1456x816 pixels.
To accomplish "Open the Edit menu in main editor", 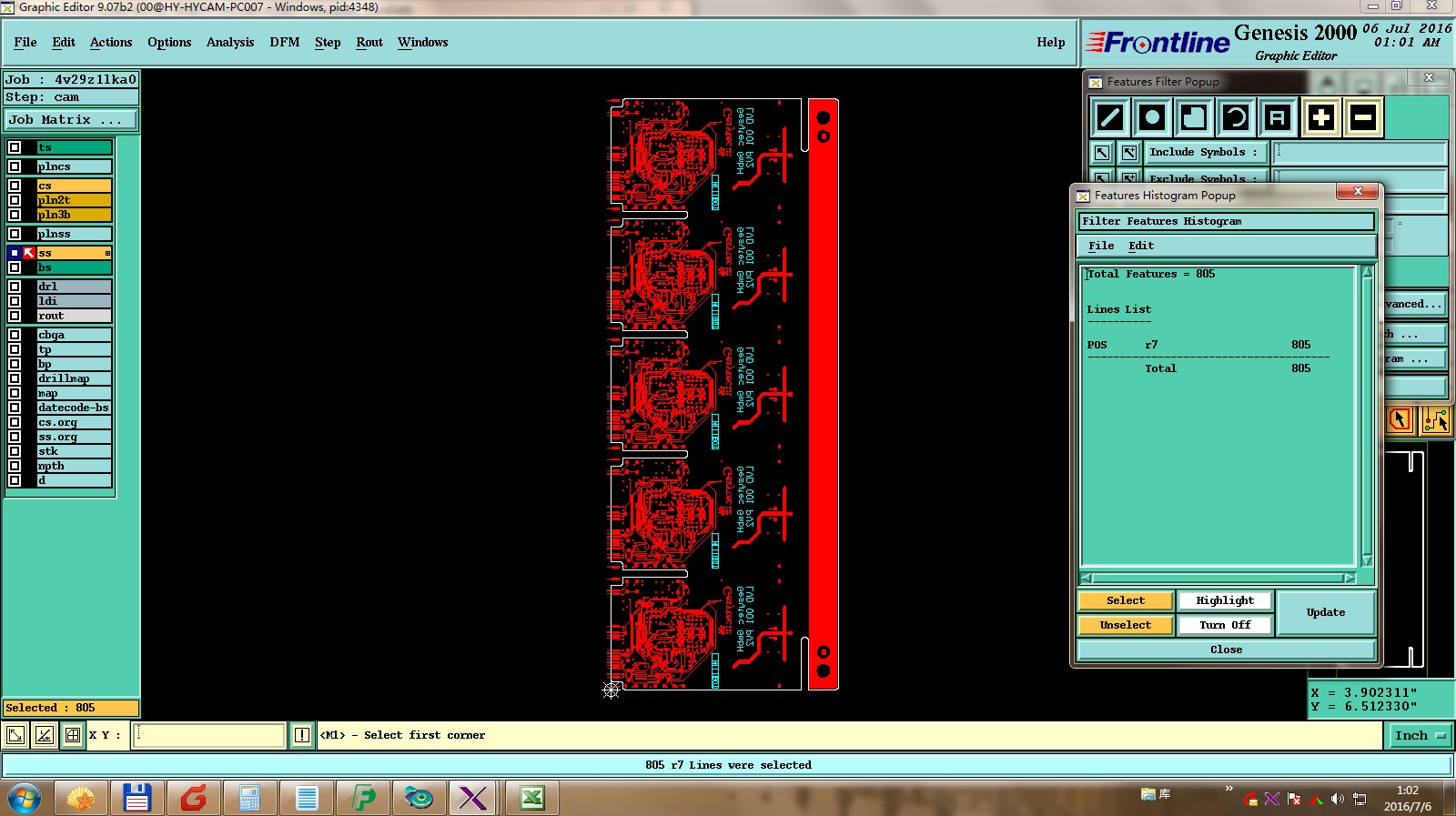I will (64, 43).
